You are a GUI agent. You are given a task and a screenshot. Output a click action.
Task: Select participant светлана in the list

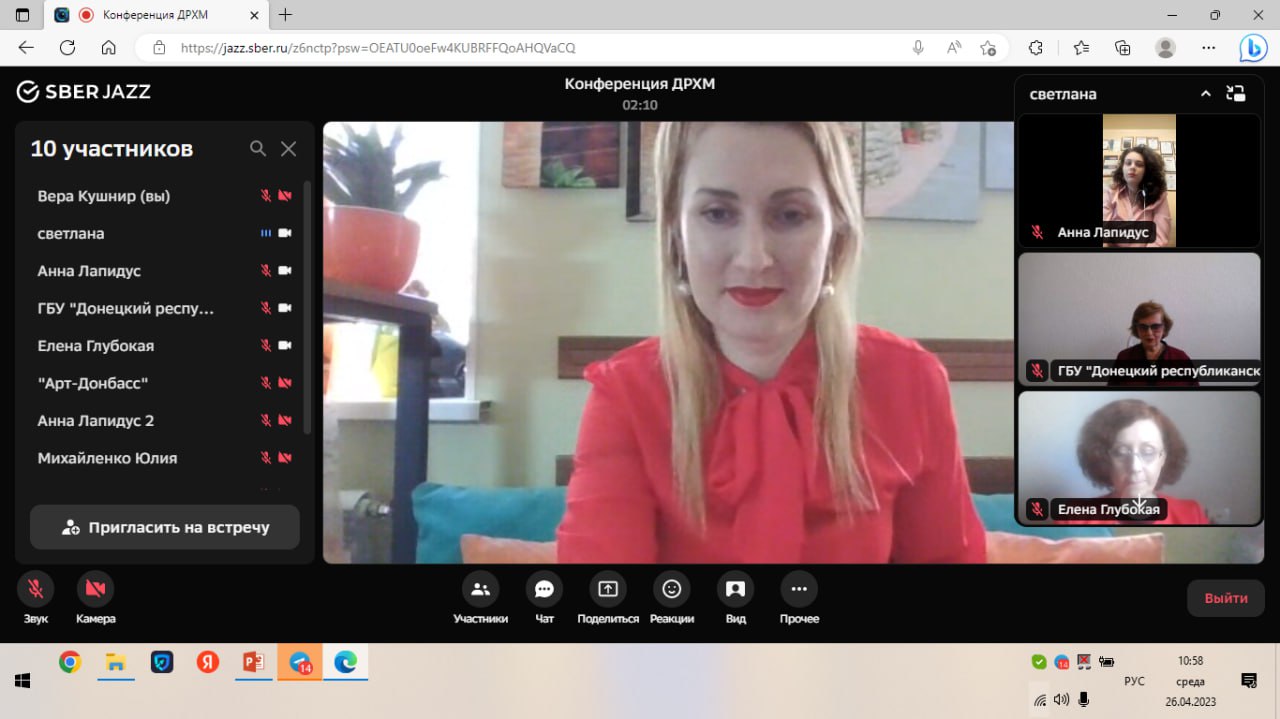(71, 233)
